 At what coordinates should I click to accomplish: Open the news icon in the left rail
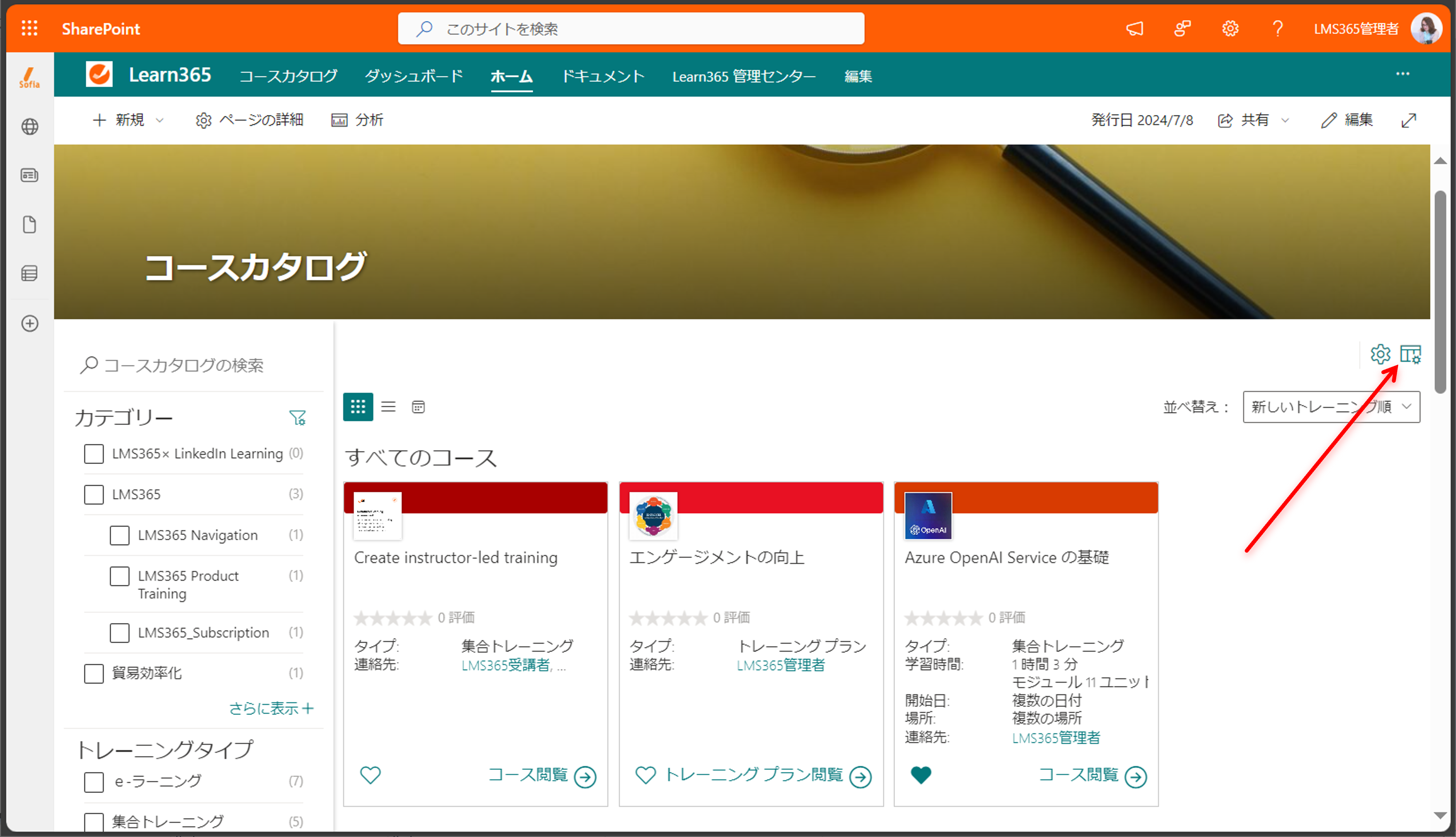(29, 175)
